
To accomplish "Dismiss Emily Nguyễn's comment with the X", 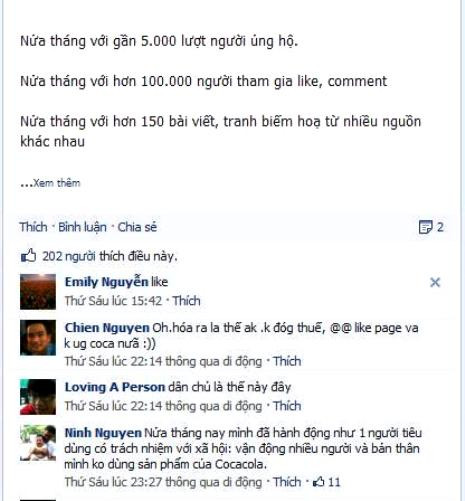I will click(435, 282).
